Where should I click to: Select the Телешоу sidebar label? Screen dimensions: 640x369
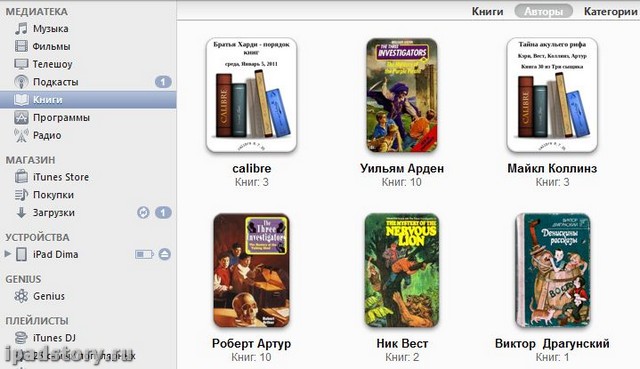(53, 64)
